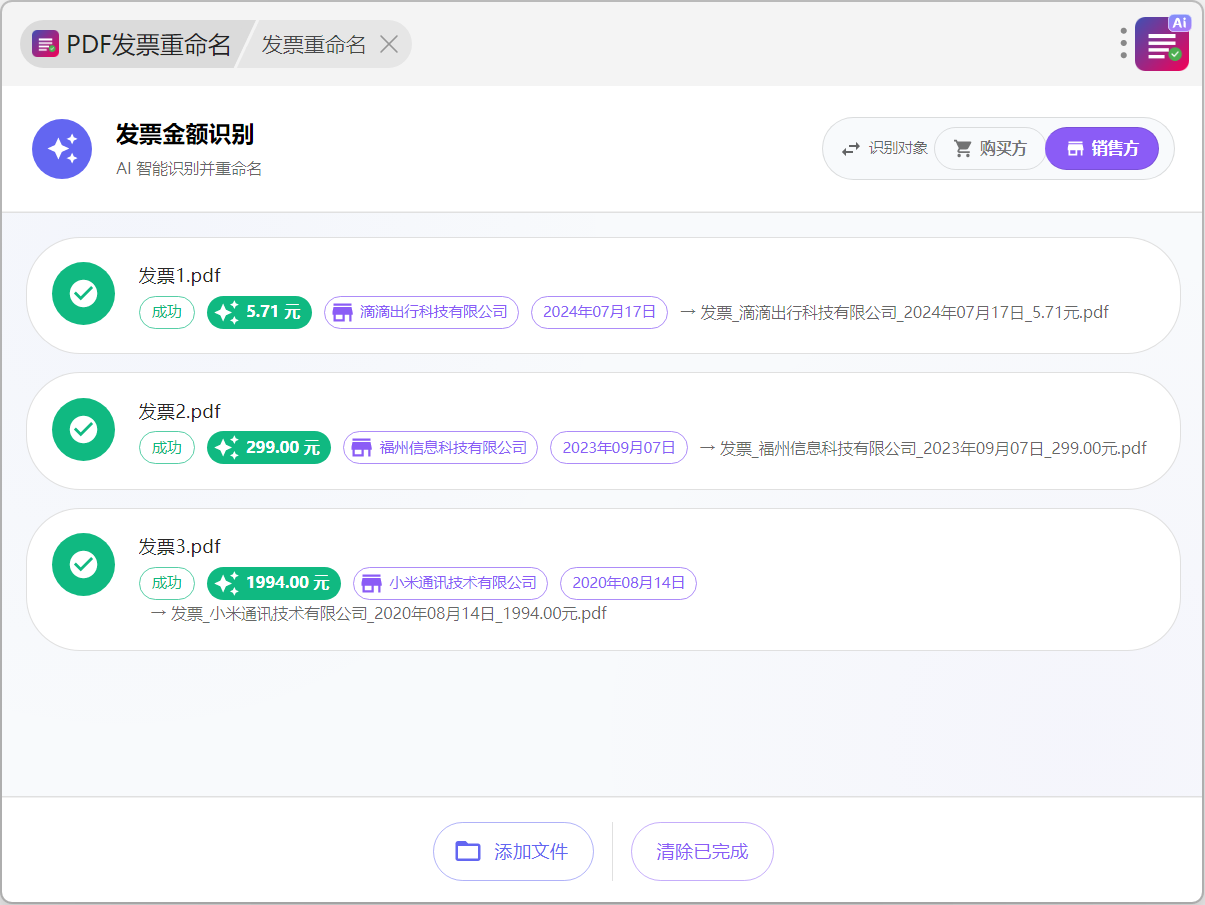Screen dimensions: 1205x905
Task: Close the 发票重命名 tab
Action: [x=389, y=44]
